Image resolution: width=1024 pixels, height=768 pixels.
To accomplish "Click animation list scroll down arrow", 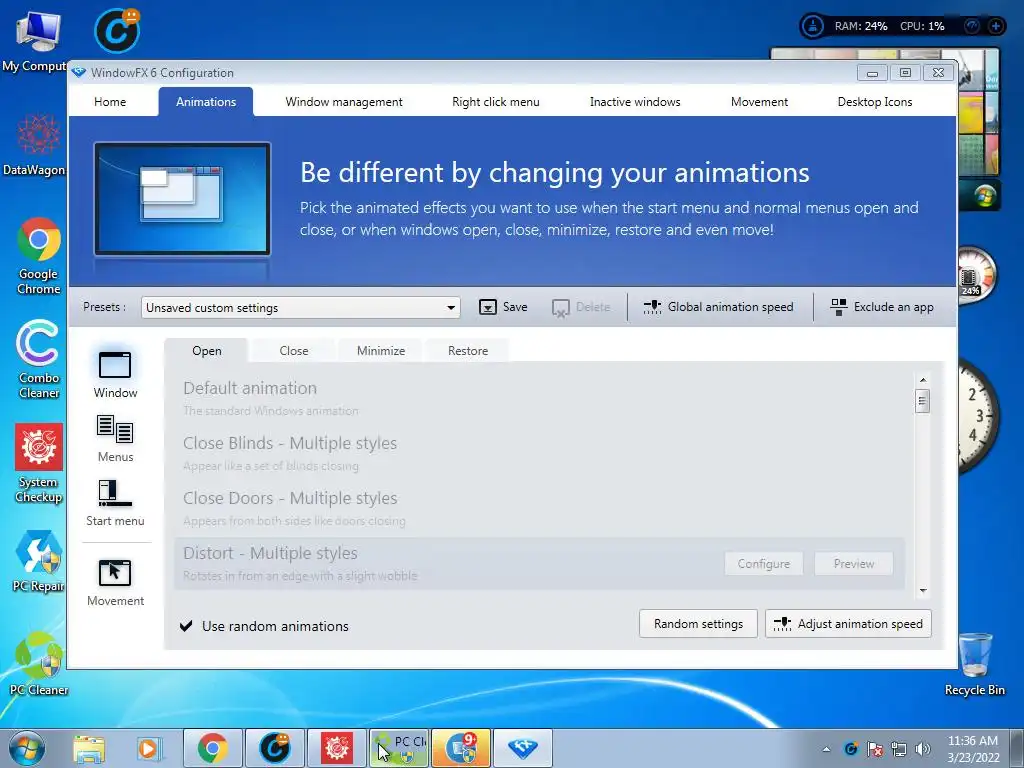I will [x=923, y=590].
